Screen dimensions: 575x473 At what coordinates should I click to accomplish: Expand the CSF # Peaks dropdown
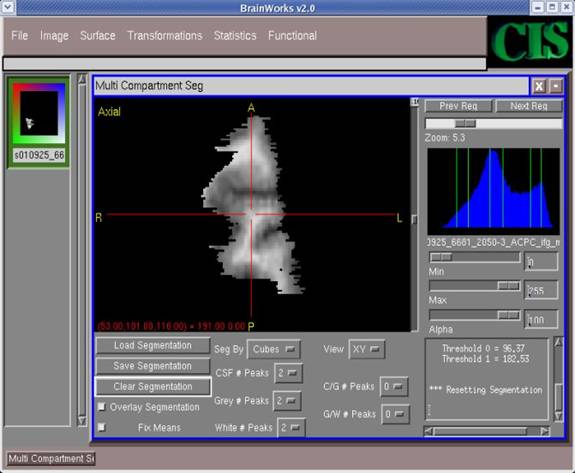click(288, 373)
